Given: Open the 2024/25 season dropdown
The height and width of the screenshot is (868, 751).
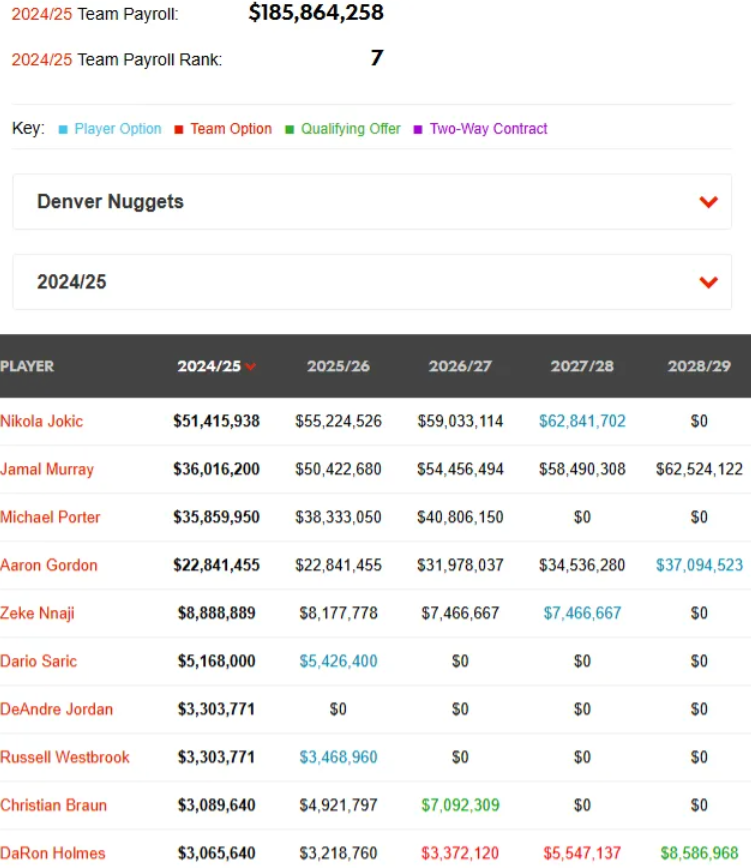Looking at the screenshot, I should coord(372,282).
